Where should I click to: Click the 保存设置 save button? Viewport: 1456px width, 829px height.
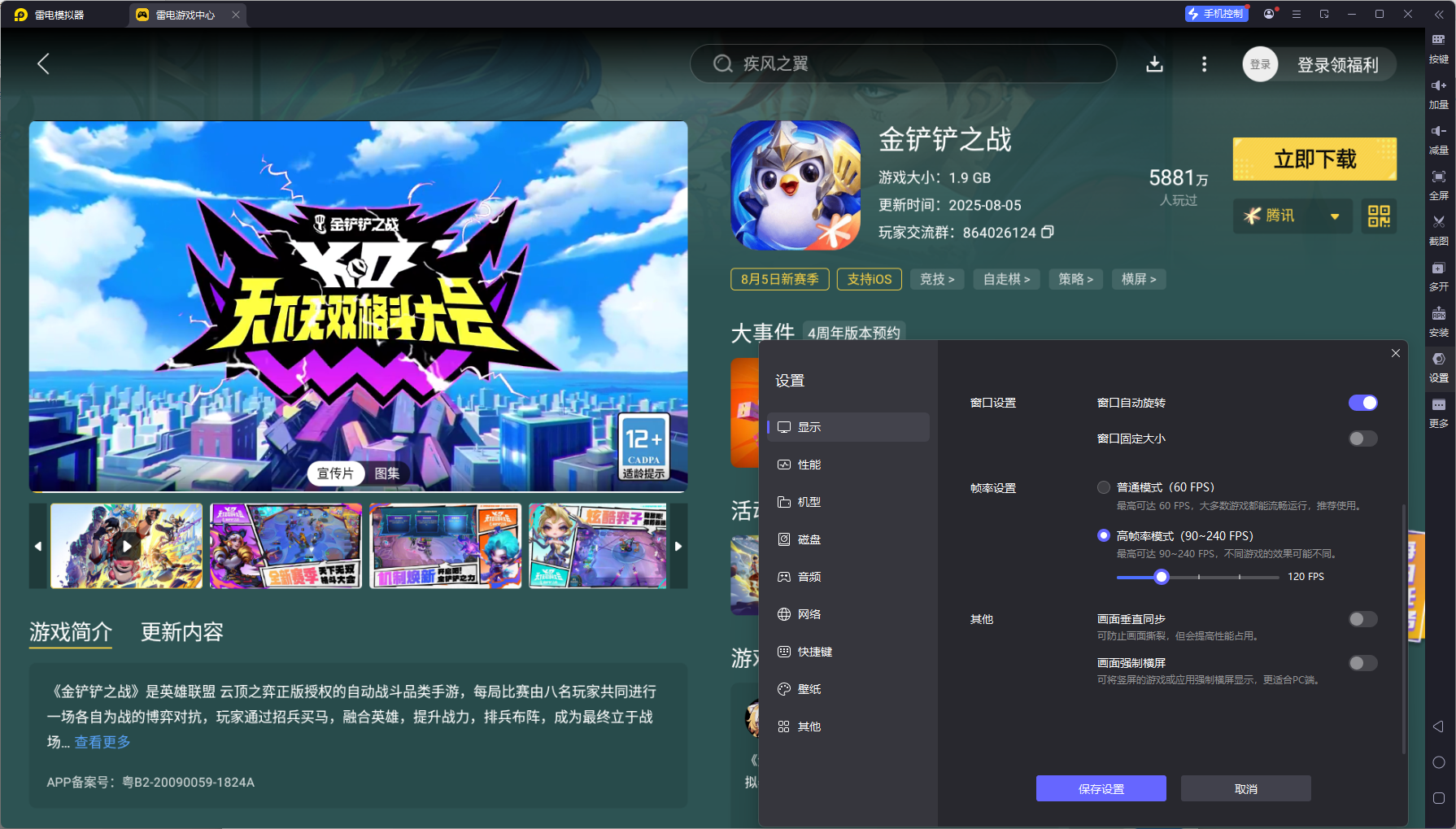(1101, 788)
